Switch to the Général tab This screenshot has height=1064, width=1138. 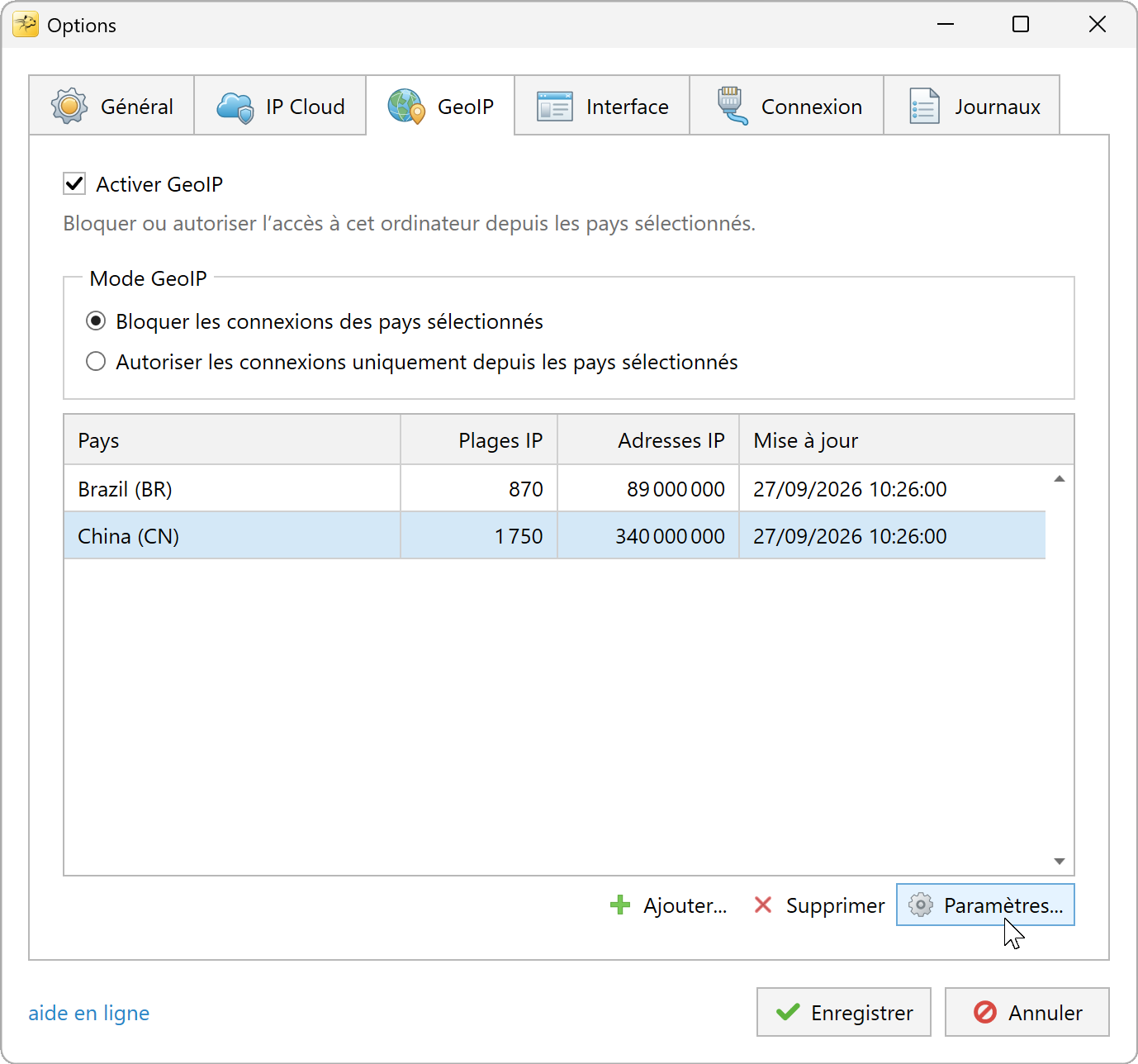click(111, 106)
